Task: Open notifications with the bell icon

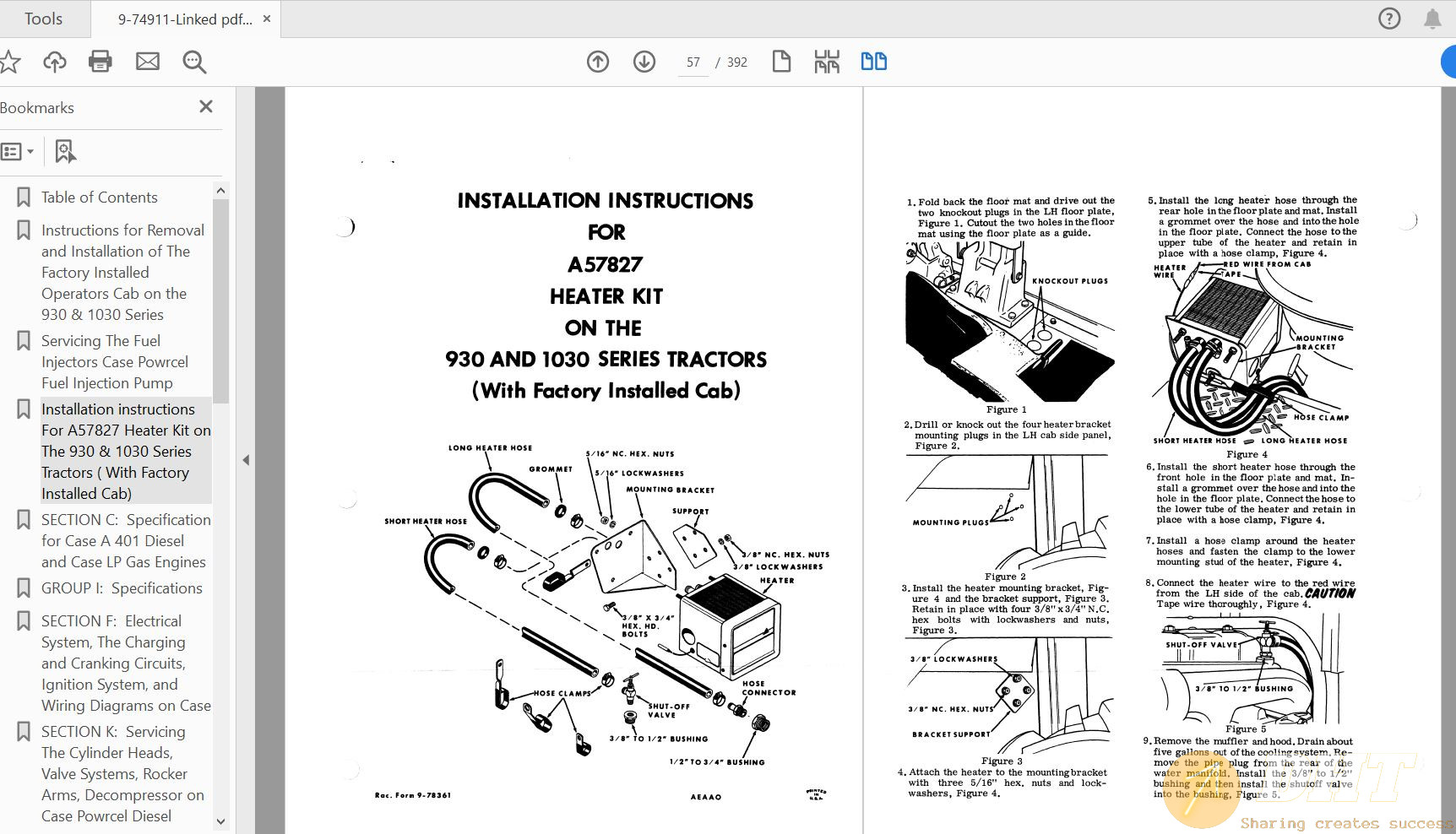Action: point(1433,18)
